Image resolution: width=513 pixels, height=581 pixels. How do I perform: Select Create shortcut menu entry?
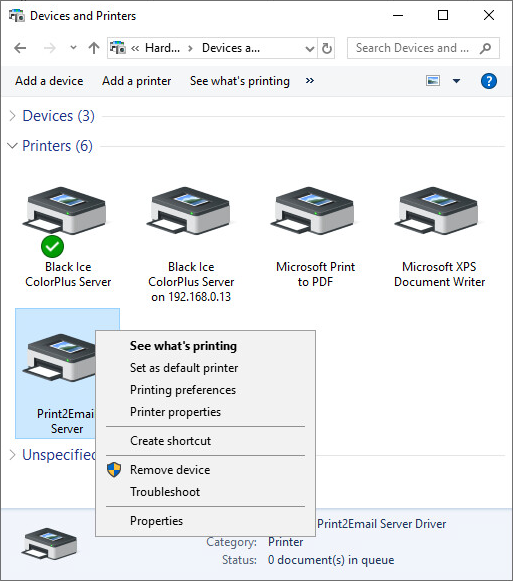pos(206,441)
